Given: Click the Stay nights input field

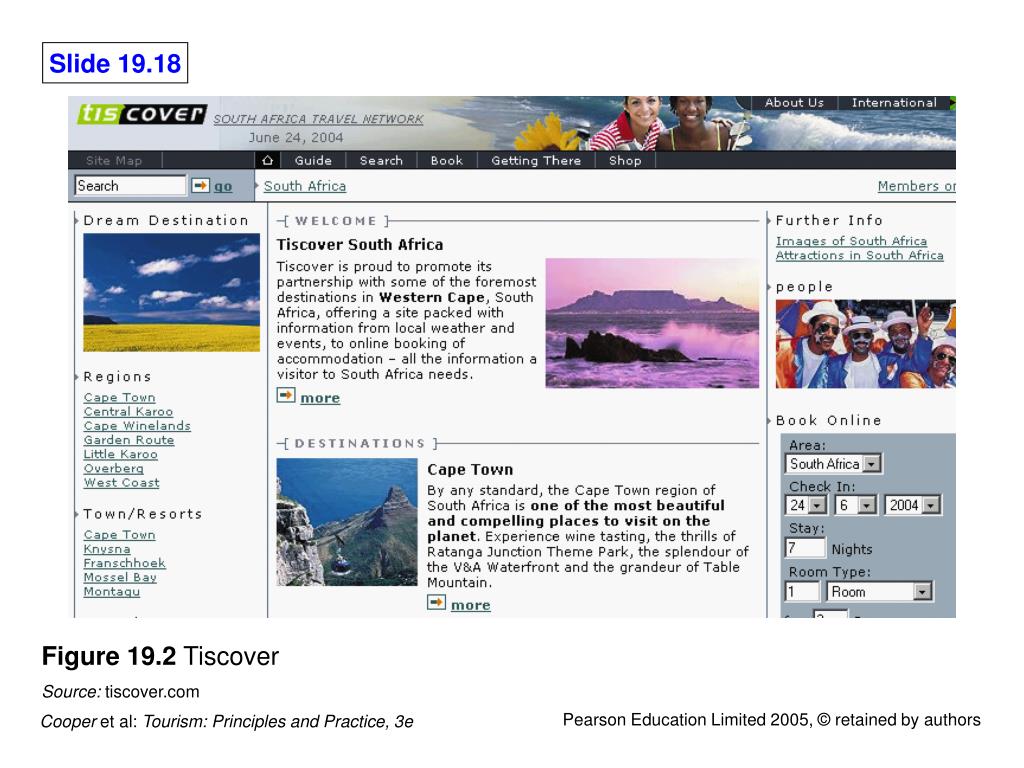Looking at the screenshot, I should click(805, 547).
